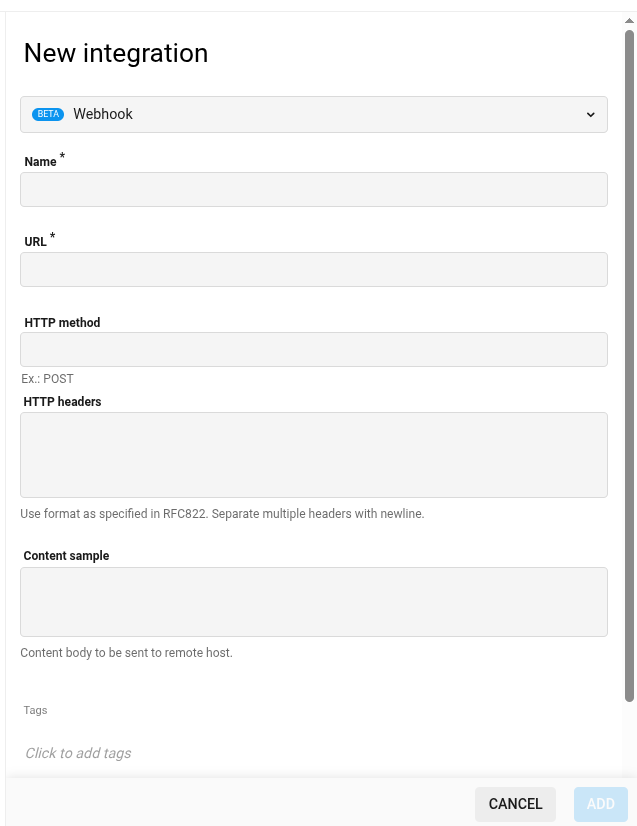Click inside the HTTP headers textarea
Viewport: 637px width, 826px height.
point(313,454)
